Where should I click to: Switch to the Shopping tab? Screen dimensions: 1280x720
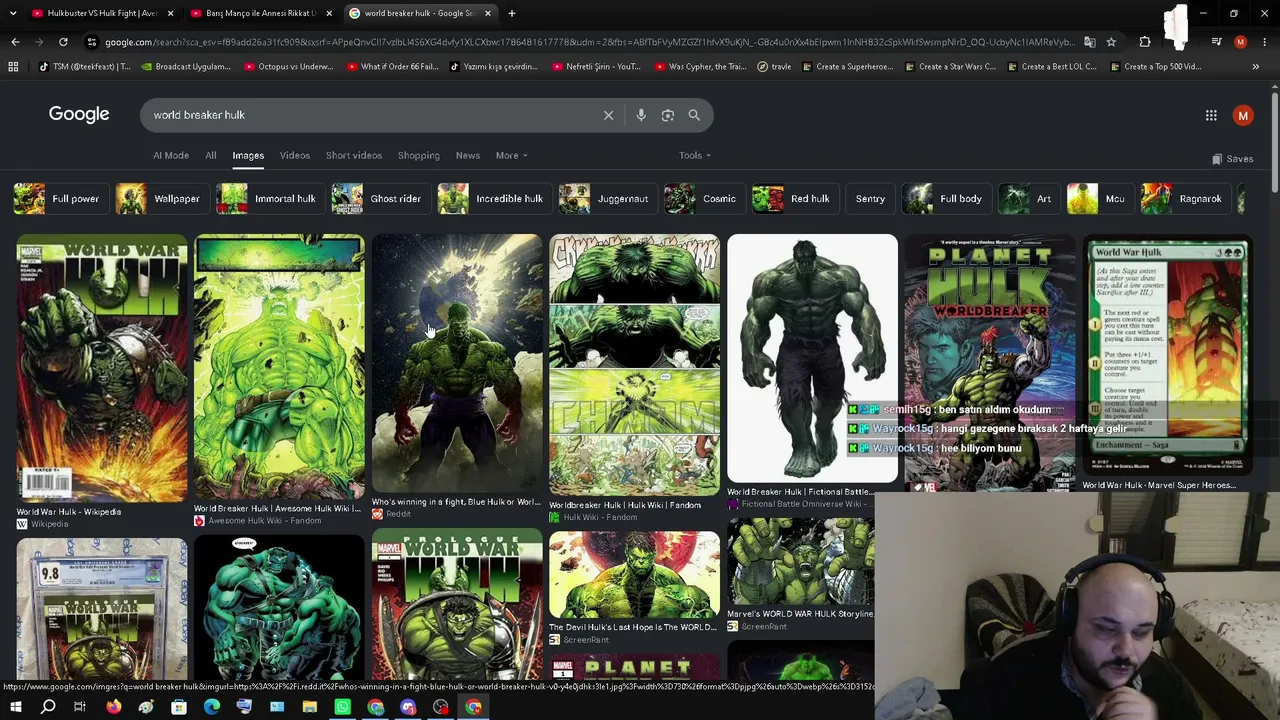pos(419,156)
